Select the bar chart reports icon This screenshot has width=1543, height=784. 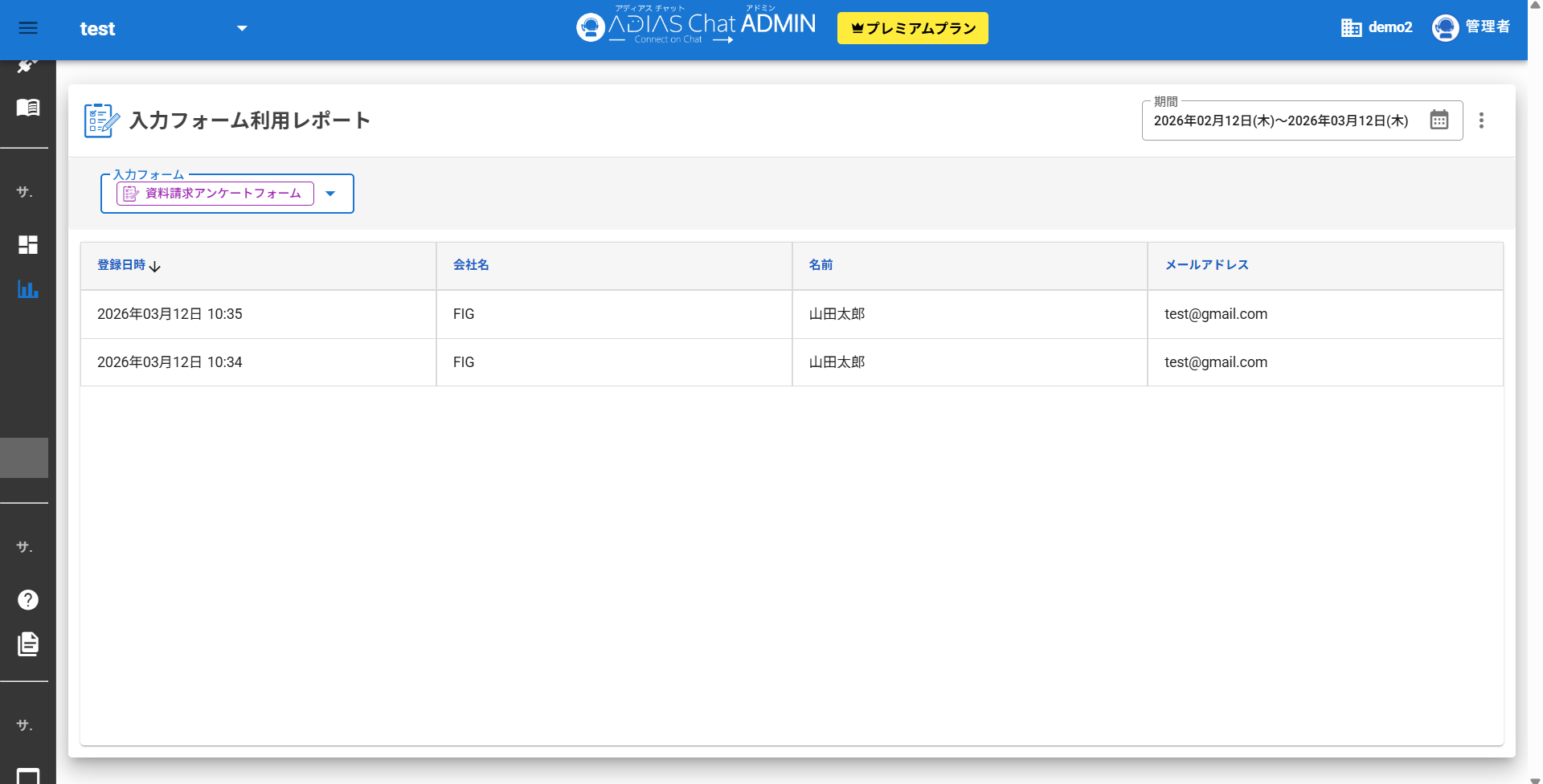click(x=28, y=289)
